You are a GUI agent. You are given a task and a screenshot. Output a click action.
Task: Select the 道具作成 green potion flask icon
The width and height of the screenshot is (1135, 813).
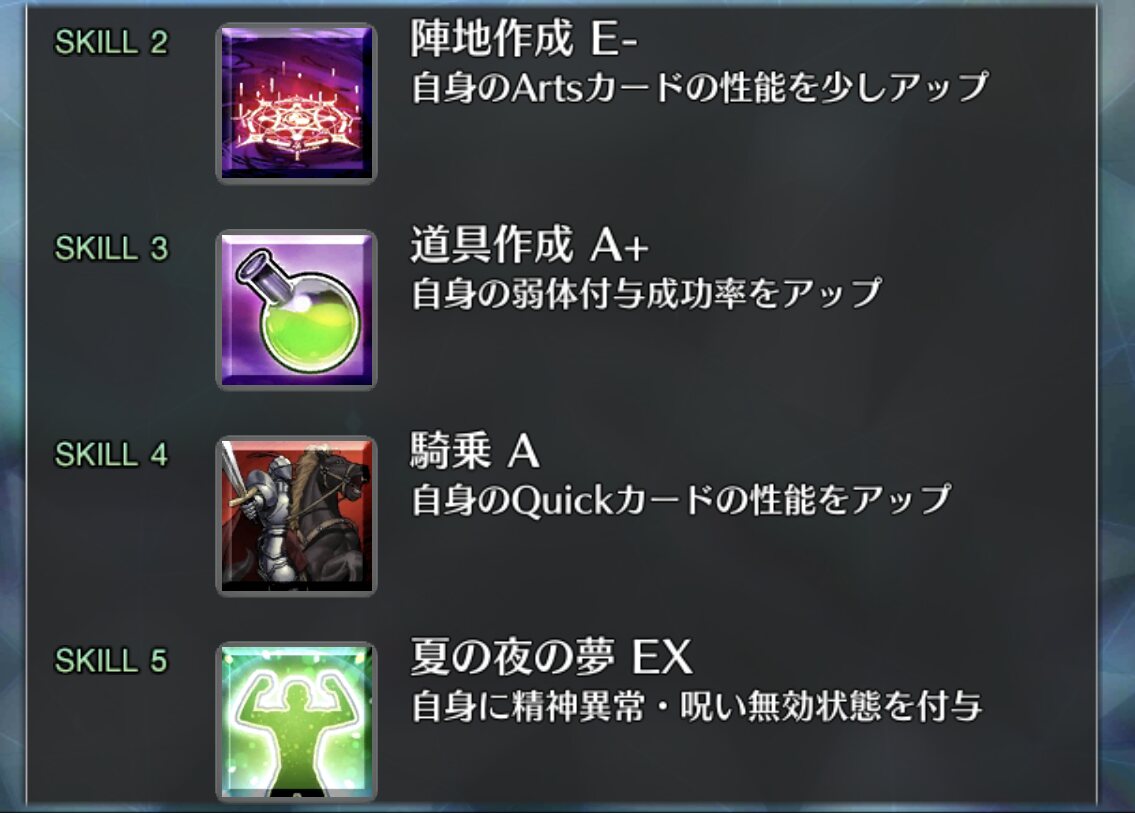(296, 309)
